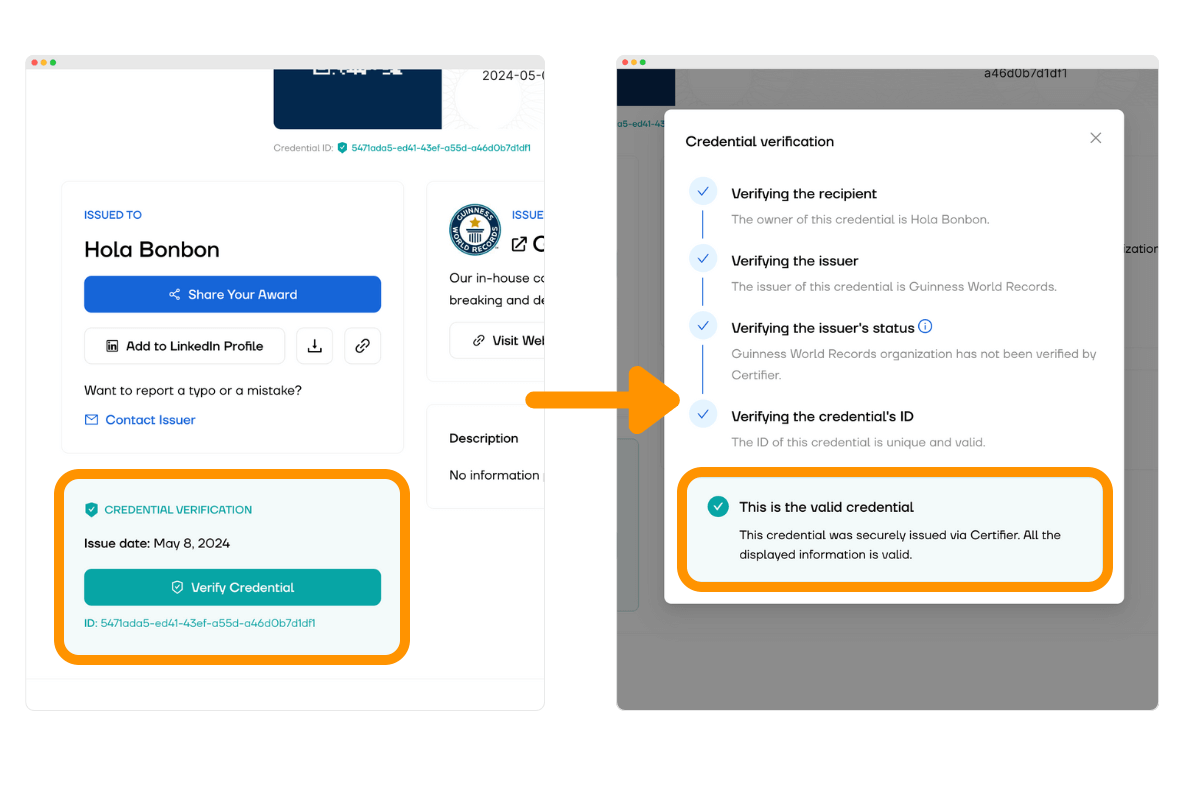Click the 'Verifying the credential's ID' heading

pyautogui.click(x=822, y=416)
